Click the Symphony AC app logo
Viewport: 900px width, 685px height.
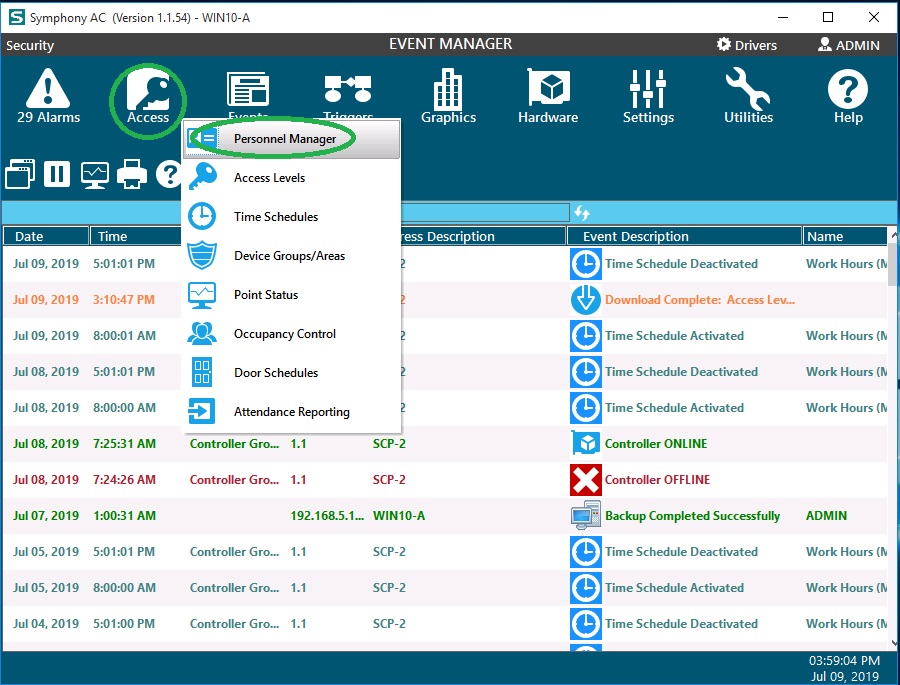point(17,17)
